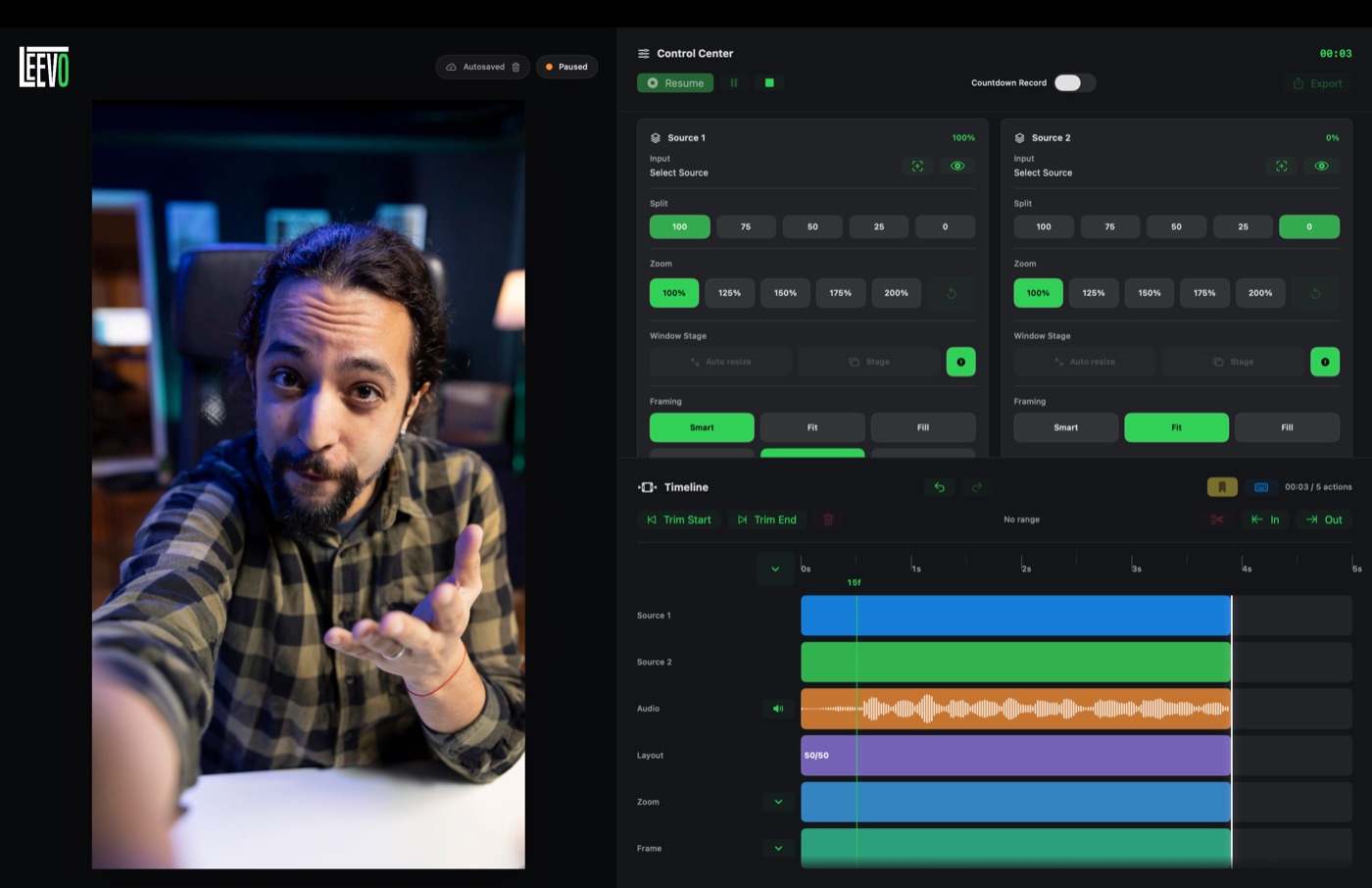Screen dimensions: 1372x888
Task: Pause recording with the pause icon
Action: [x=734, y=83]
